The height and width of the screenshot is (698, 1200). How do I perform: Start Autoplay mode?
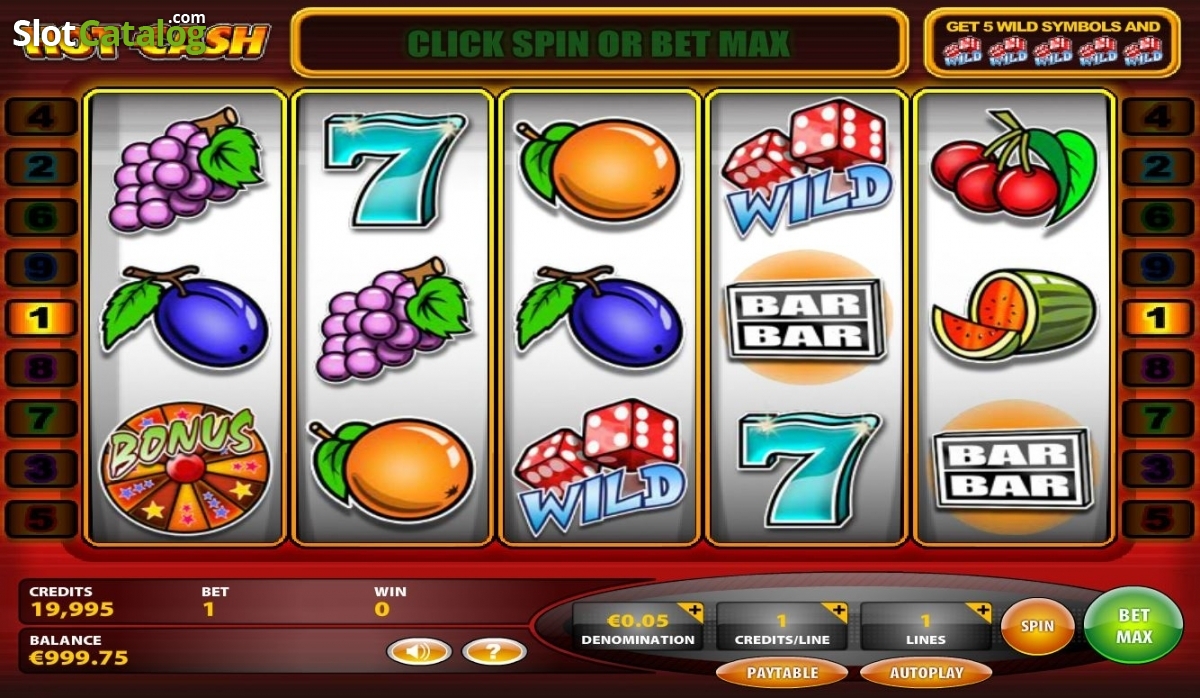pos(925,673)
